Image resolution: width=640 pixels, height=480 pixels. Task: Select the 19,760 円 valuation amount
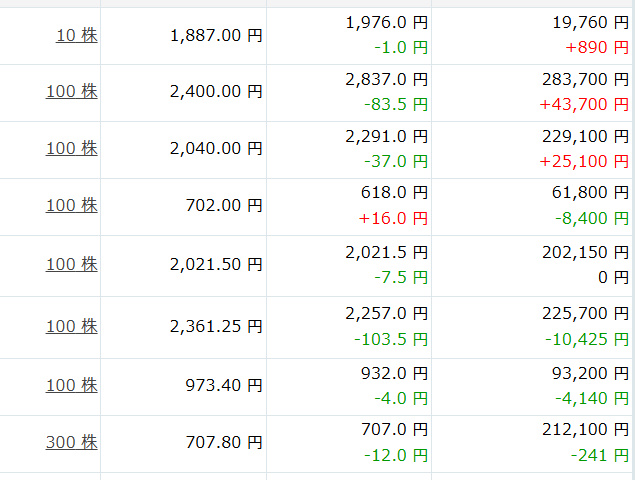(590, 22)
